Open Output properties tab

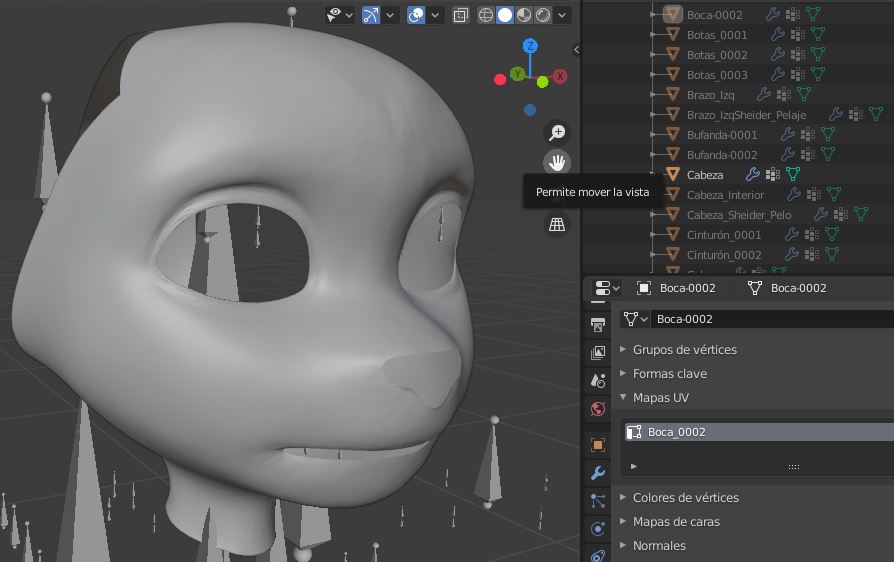pyautogui.click(x=598, y=325)
